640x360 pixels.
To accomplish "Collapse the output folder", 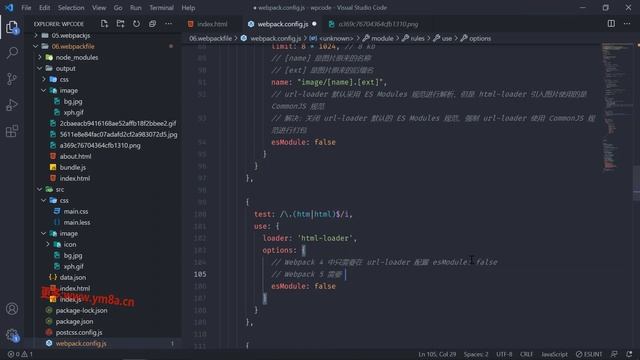I will coord(65,69).
